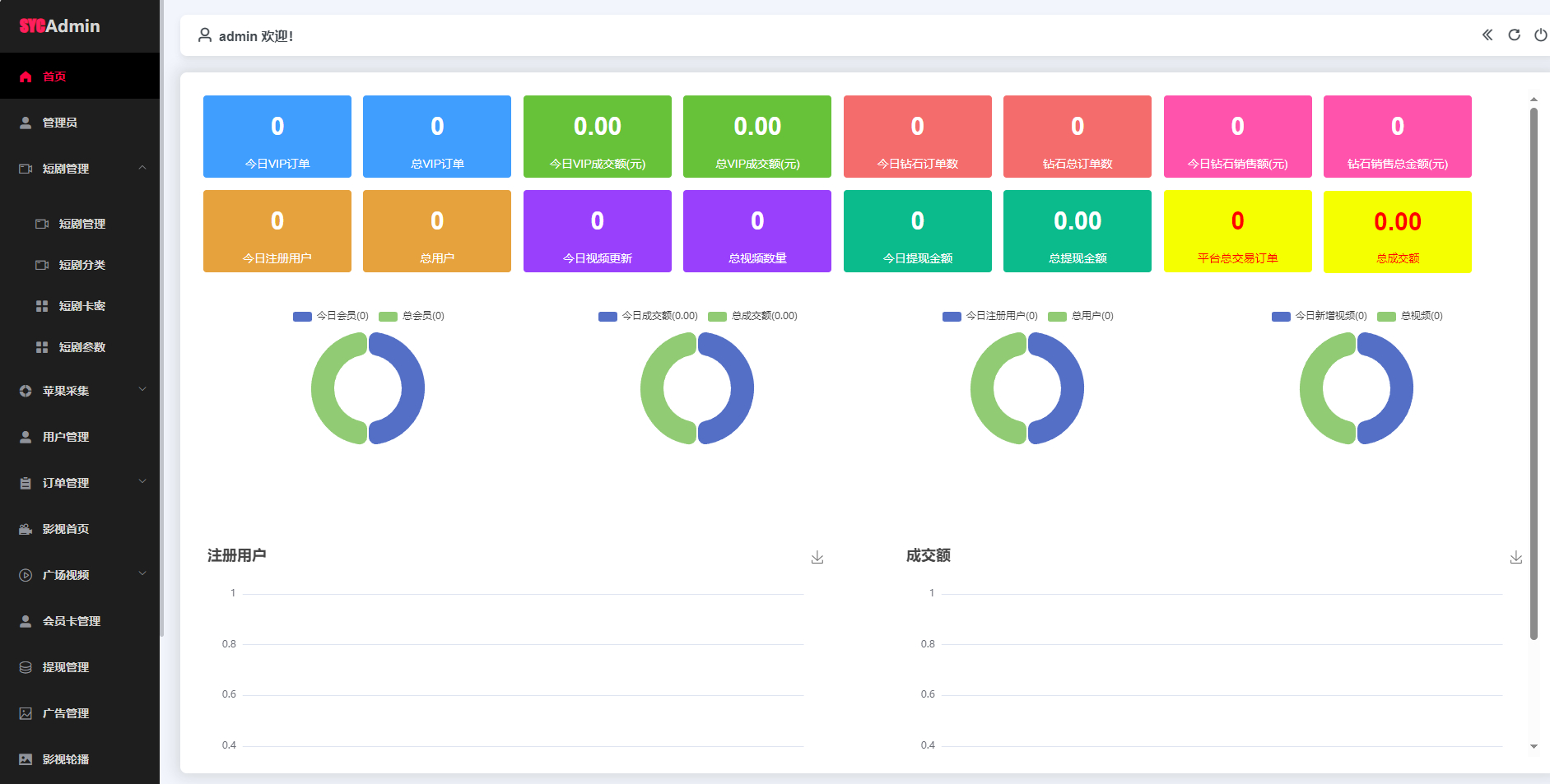Screen dimensions: 1550x784
Task: Click the 提现管理 database icon
Action: pos(26,667)
